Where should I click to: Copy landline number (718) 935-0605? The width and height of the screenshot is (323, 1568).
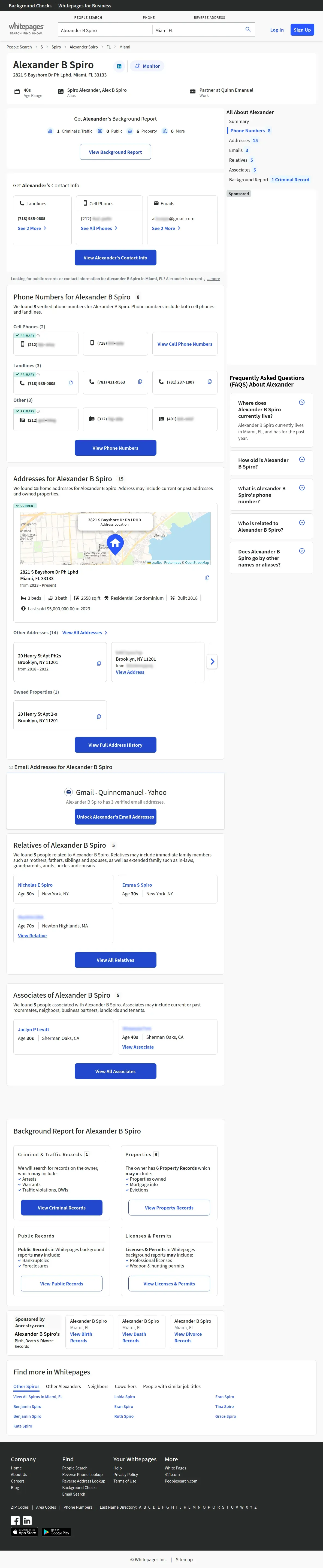(x=71, y=383)
